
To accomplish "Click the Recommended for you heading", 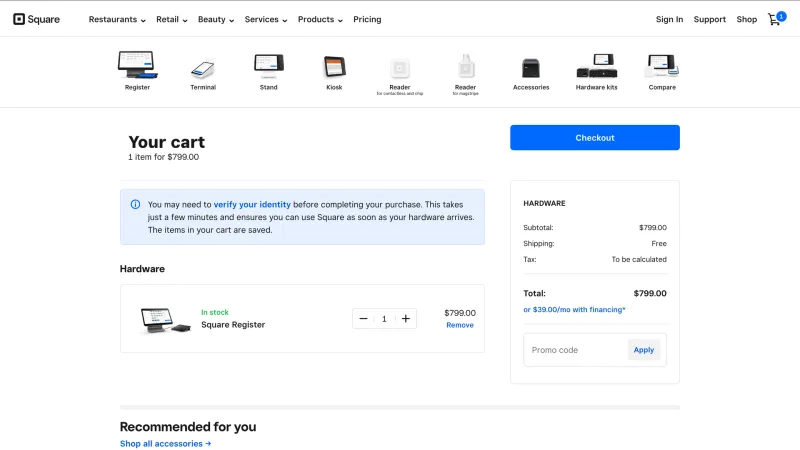I will point(188,427).
